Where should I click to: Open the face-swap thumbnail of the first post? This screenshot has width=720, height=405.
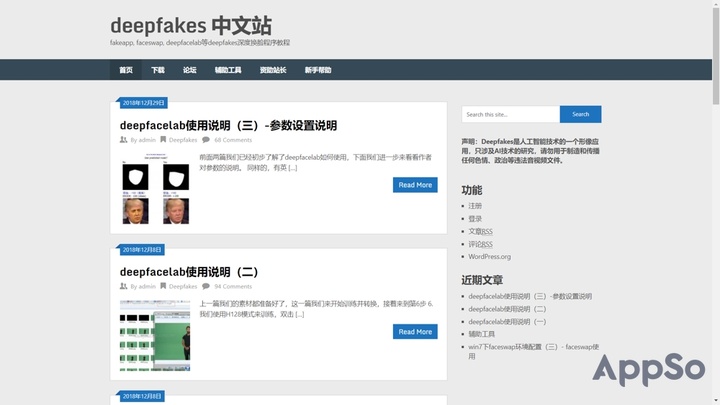155,192
